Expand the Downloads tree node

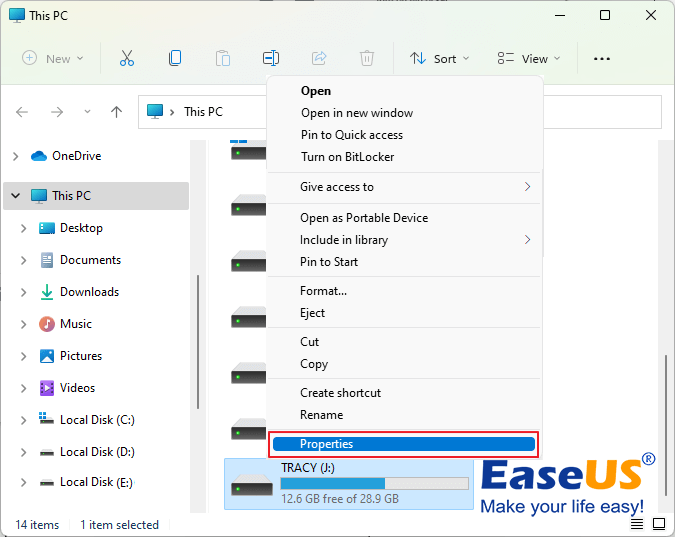tap(24, 292)
